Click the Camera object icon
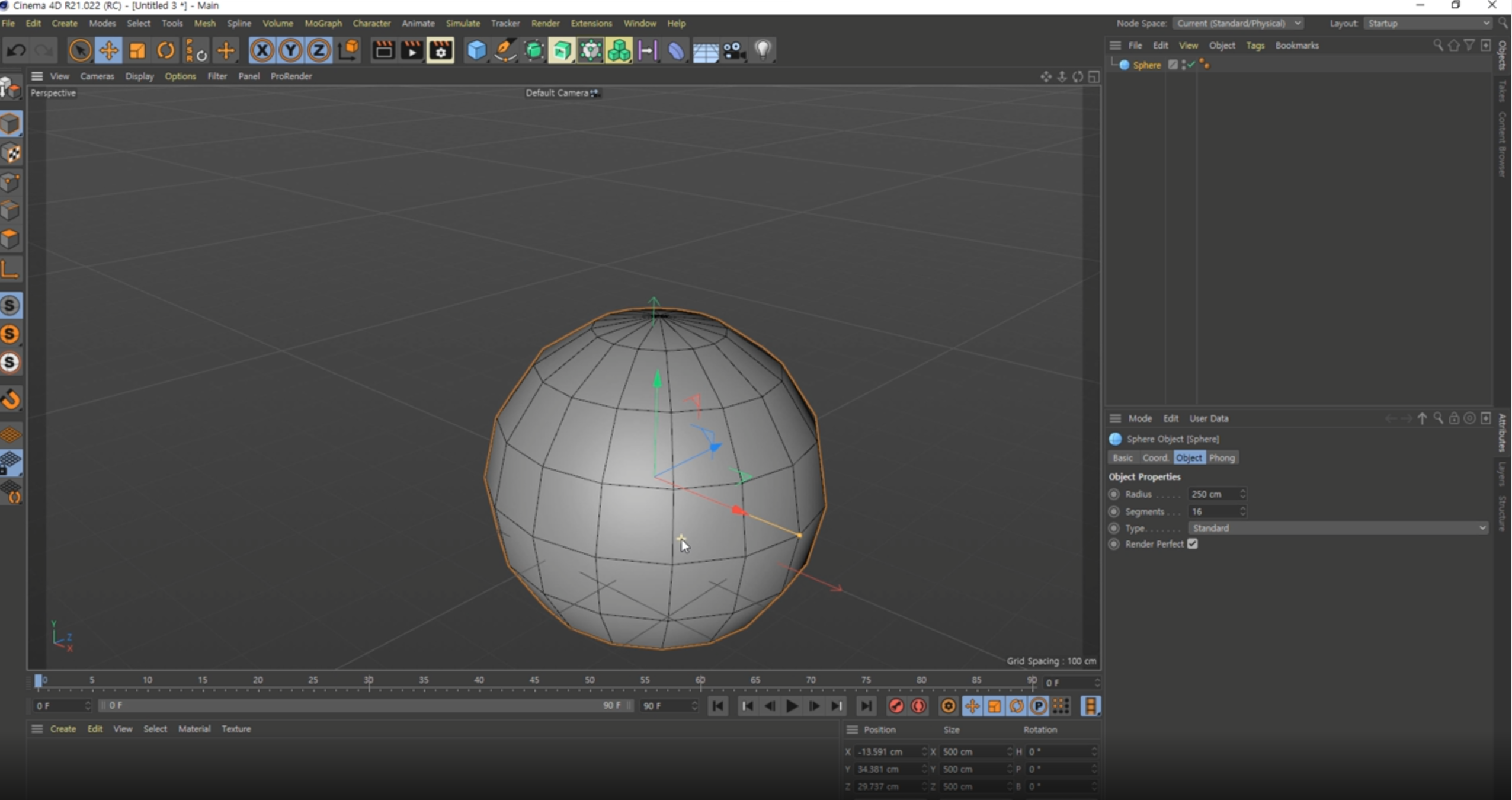1512x800 pixels. [735, 51]
